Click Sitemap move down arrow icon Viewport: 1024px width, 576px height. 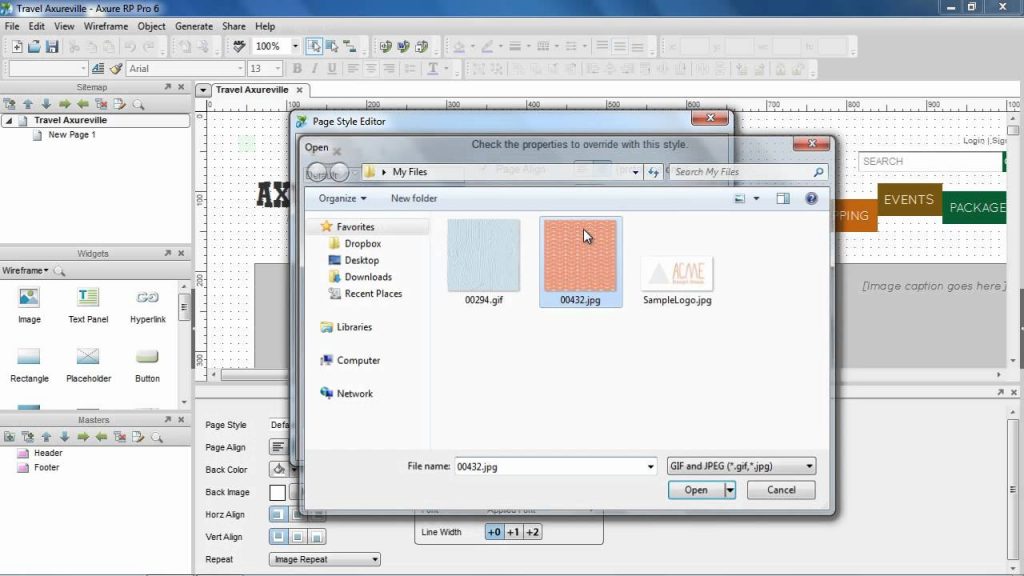(46, 104)
